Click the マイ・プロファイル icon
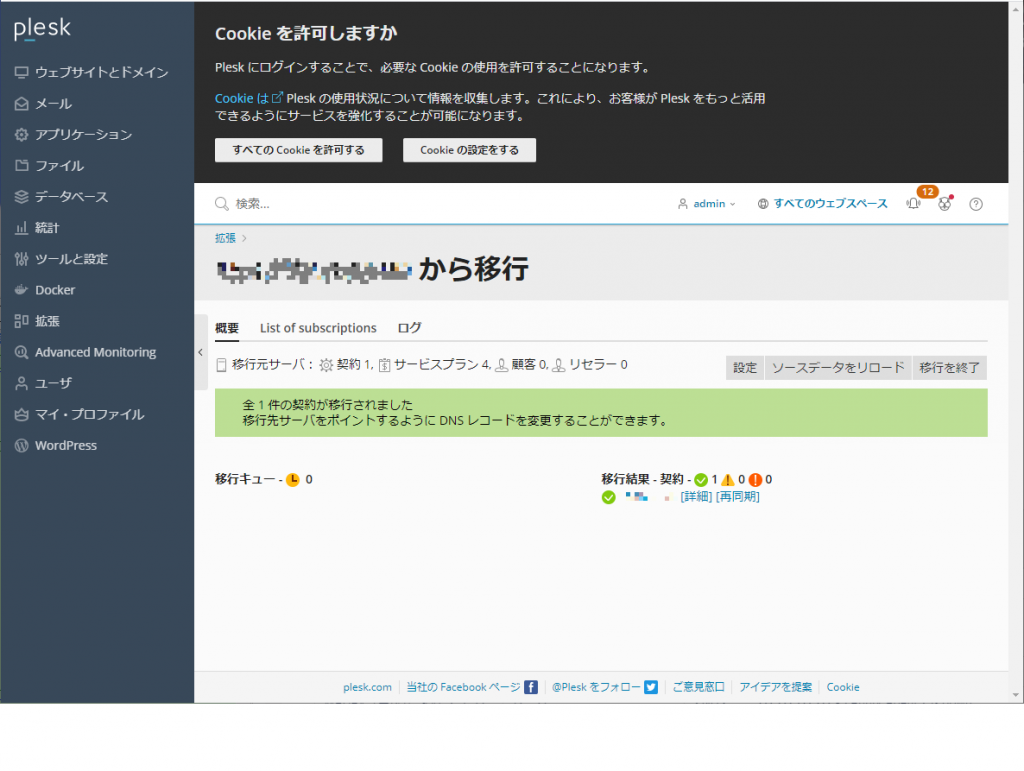 (22, 415)
